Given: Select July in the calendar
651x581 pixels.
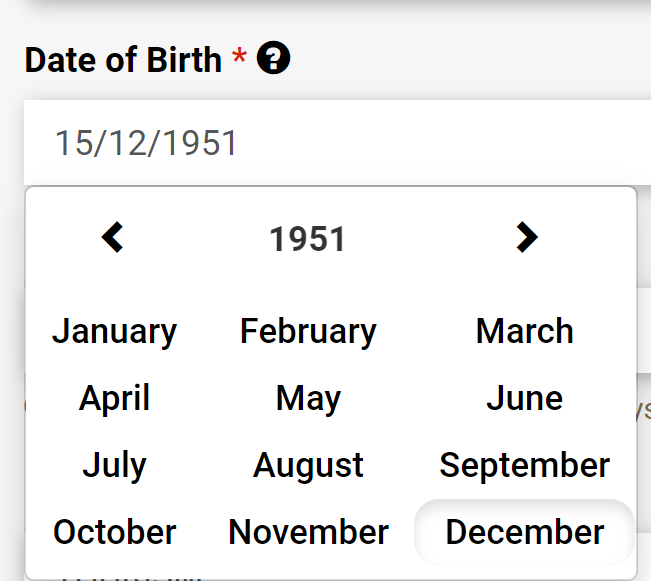Looking at the screenshot, I should [x=114, y=465].
